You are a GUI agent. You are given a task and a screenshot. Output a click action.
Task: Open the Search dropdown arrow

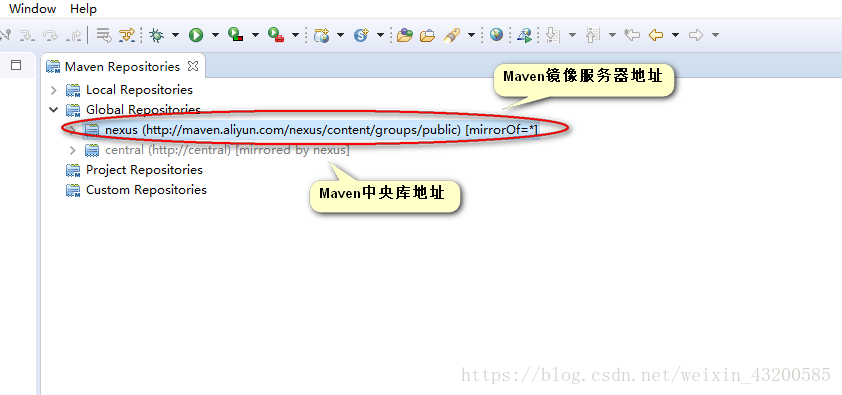coord(471,35)
